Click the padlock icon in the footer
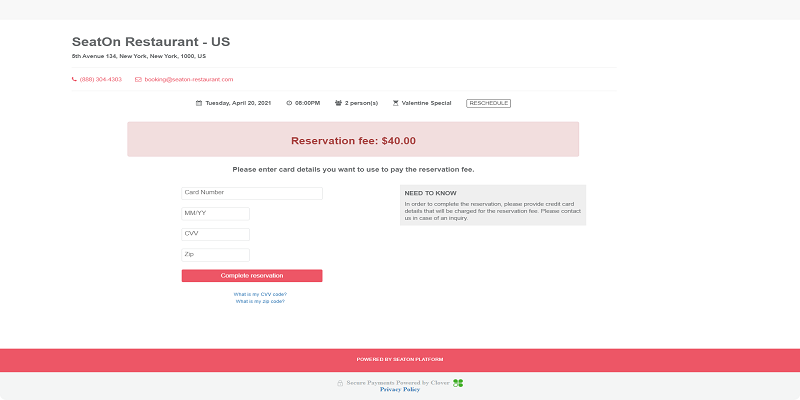Image resolution: width=800 pixels, height=400 pixels. tap(340, 382)
